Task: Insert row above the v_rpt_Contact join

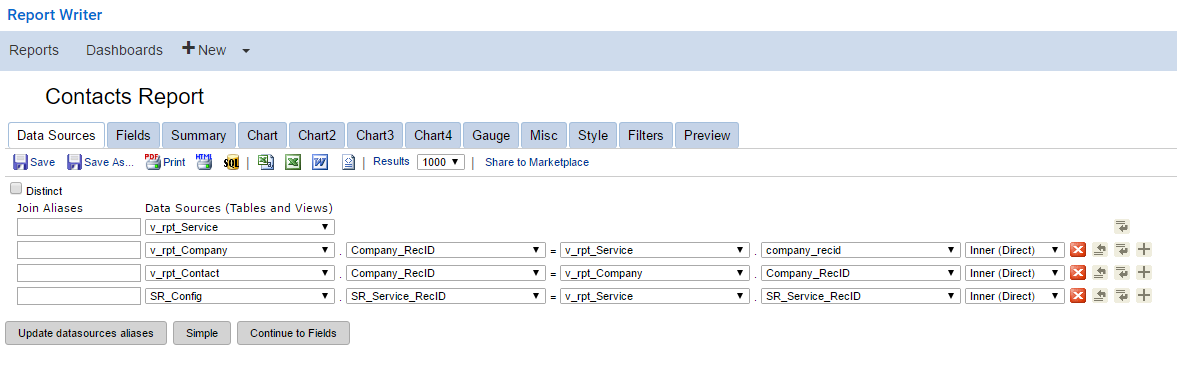Action: click(x=1100, y=273)
